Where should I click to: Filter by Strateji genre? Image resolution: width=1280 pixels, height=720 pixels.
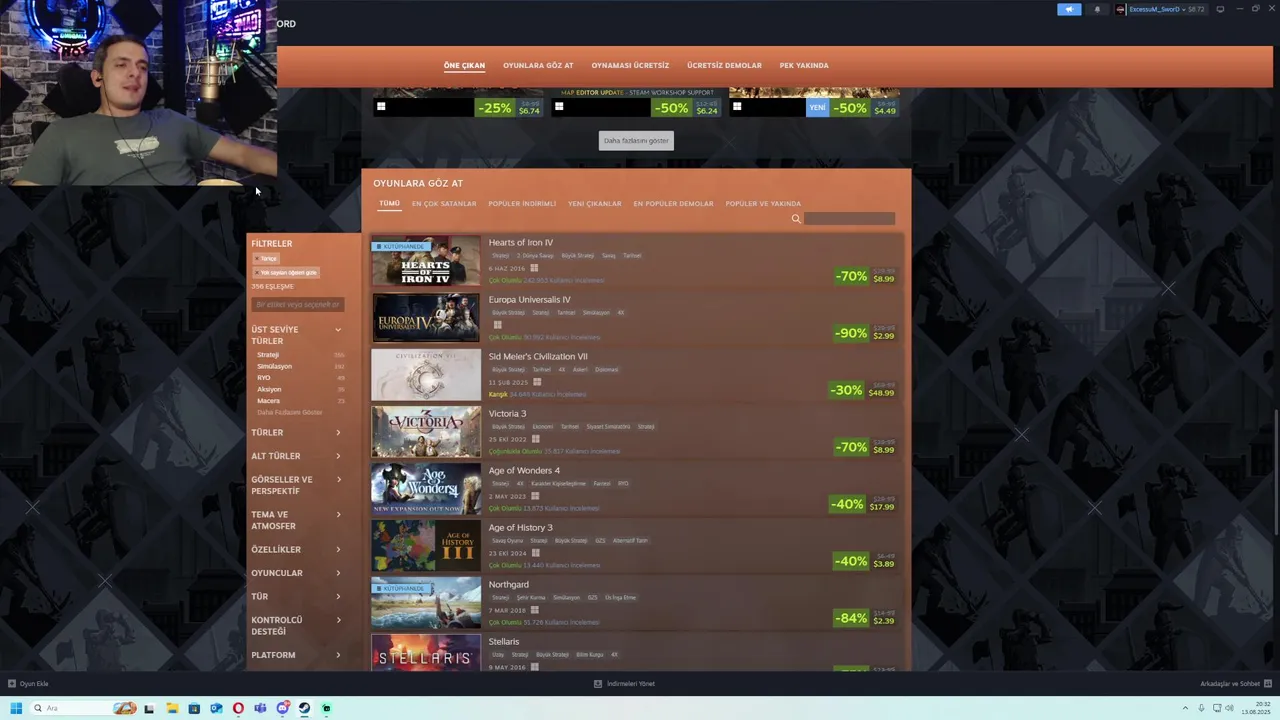tap(268, 354)
